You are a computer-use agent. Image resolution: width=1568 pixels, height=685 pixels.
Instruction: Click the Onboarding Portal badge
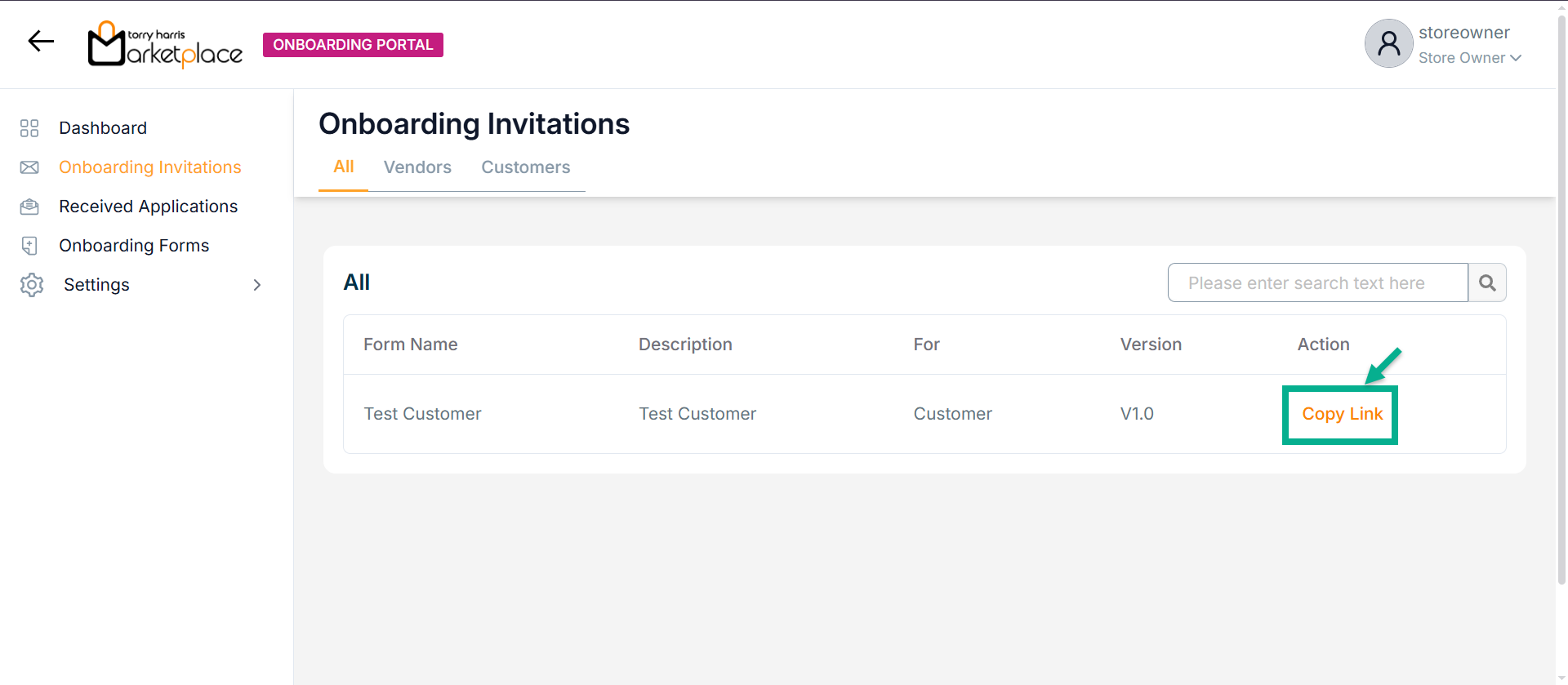353,45
